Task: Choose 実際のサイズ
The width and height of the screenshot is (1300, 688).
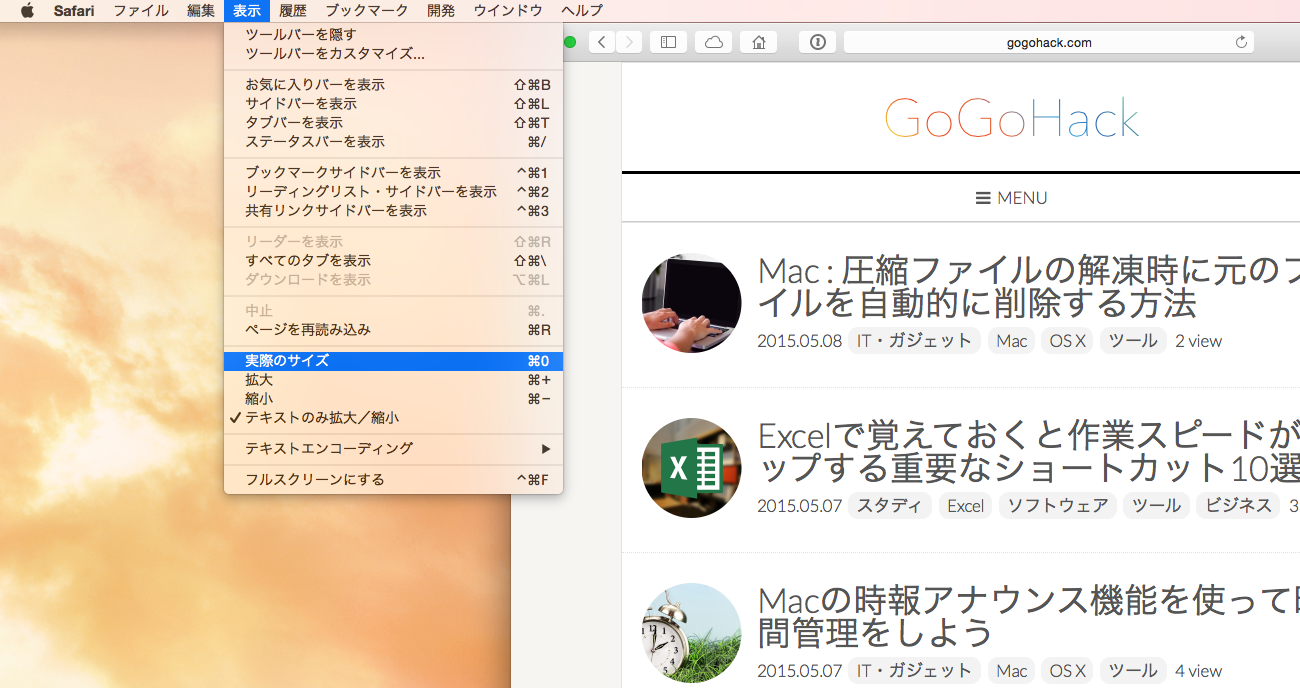Action: click(393, 361)
